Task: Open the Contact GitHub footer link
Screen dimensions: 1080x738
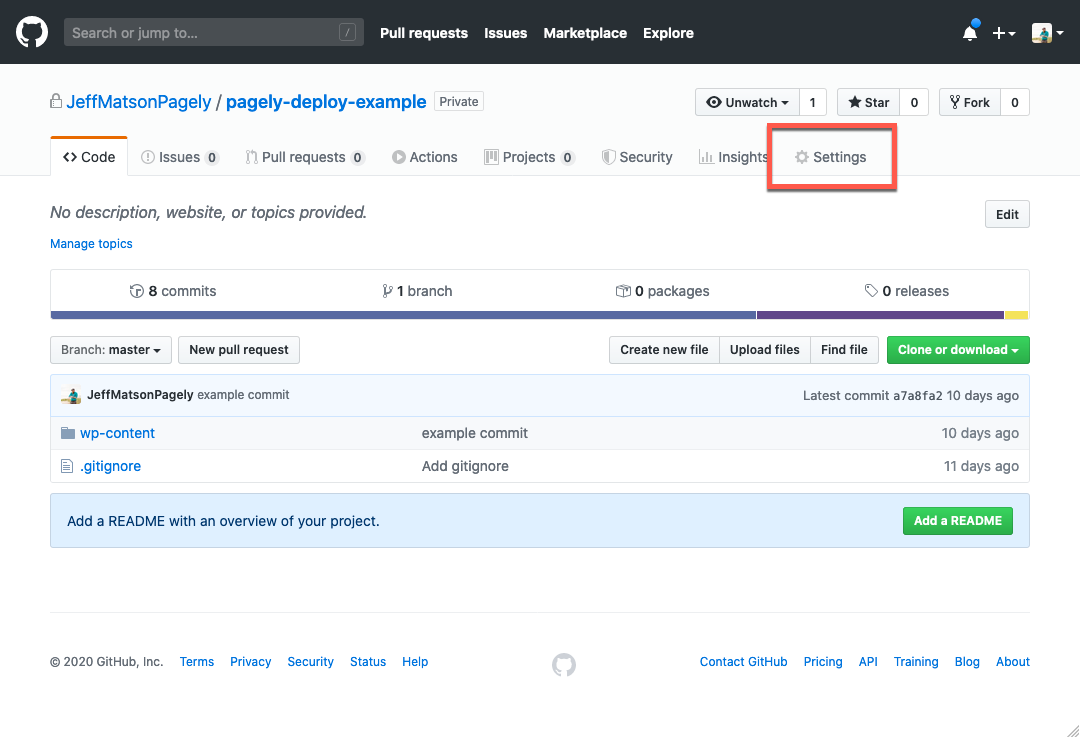Action: 743,662
